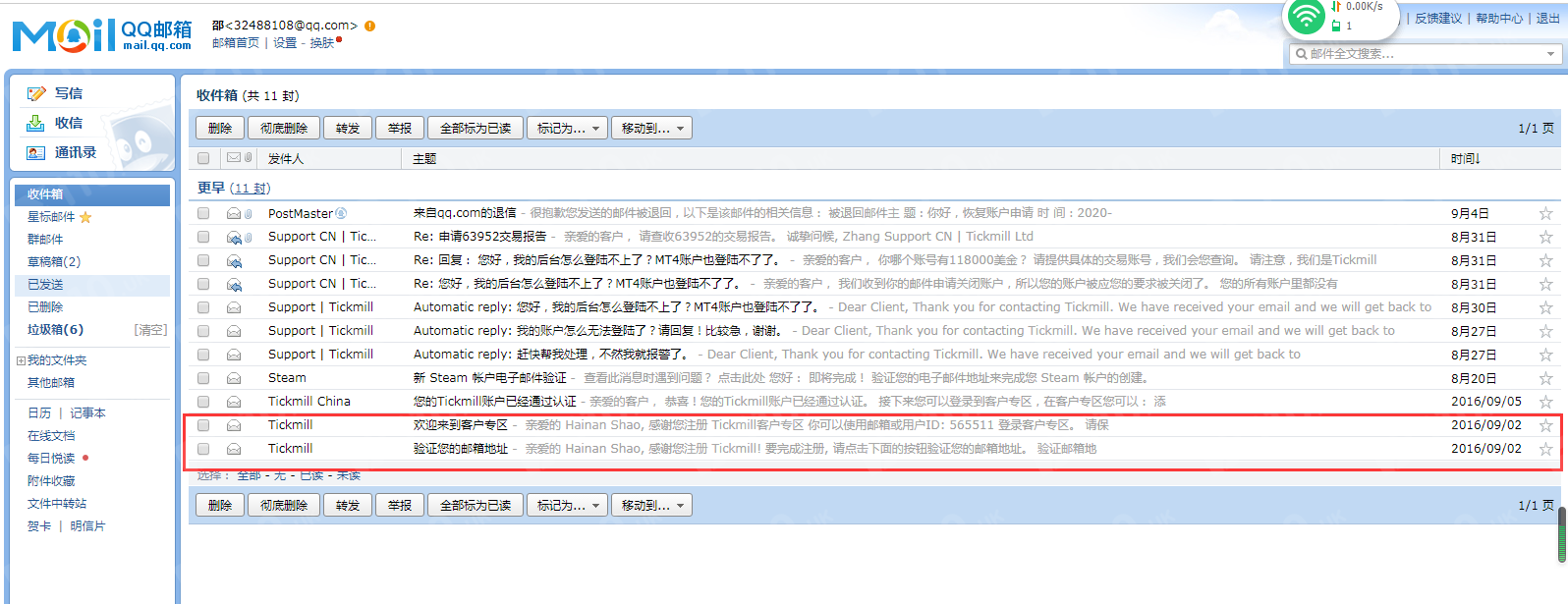Click the 退出 logout link
The height and width of the screenshot is (604, 1568).
click(x=1548, y=19)
